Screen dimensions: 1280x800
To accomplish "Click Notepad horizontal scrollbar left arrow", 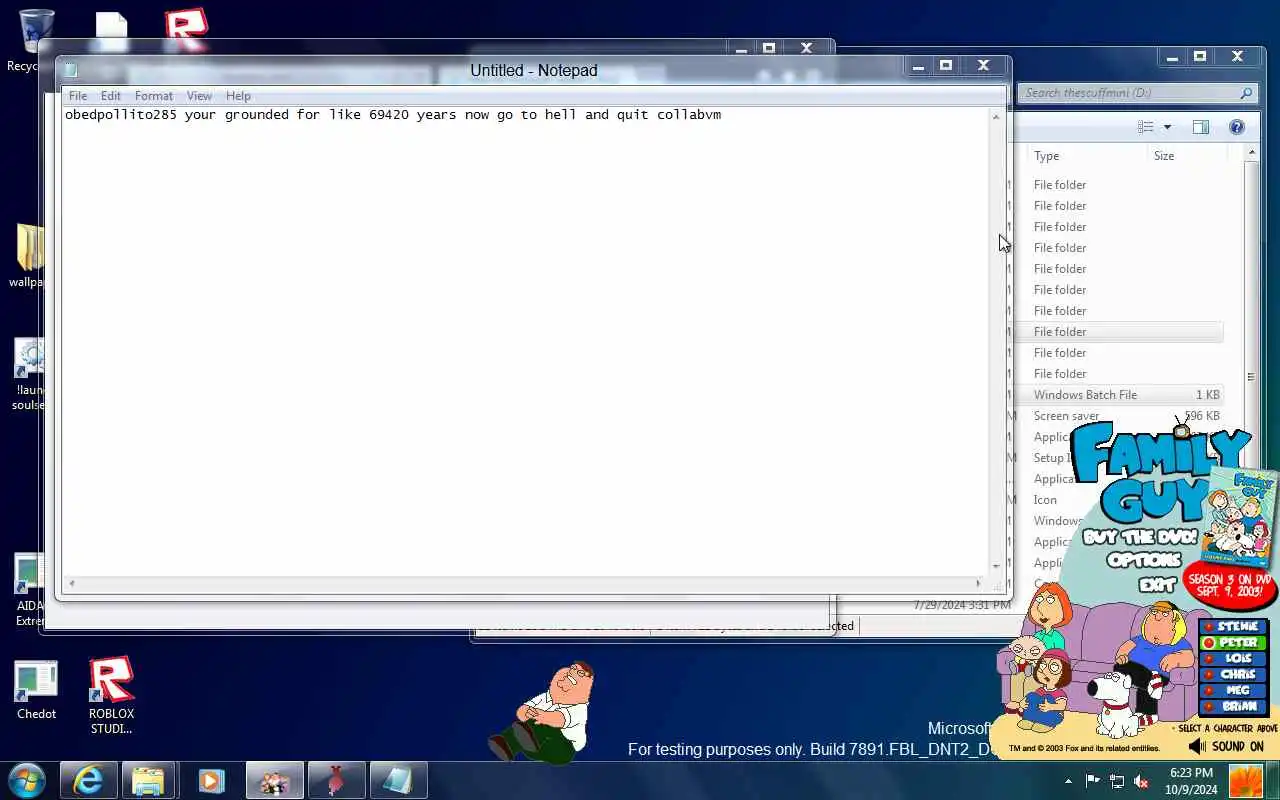I will tap(71, 583).
